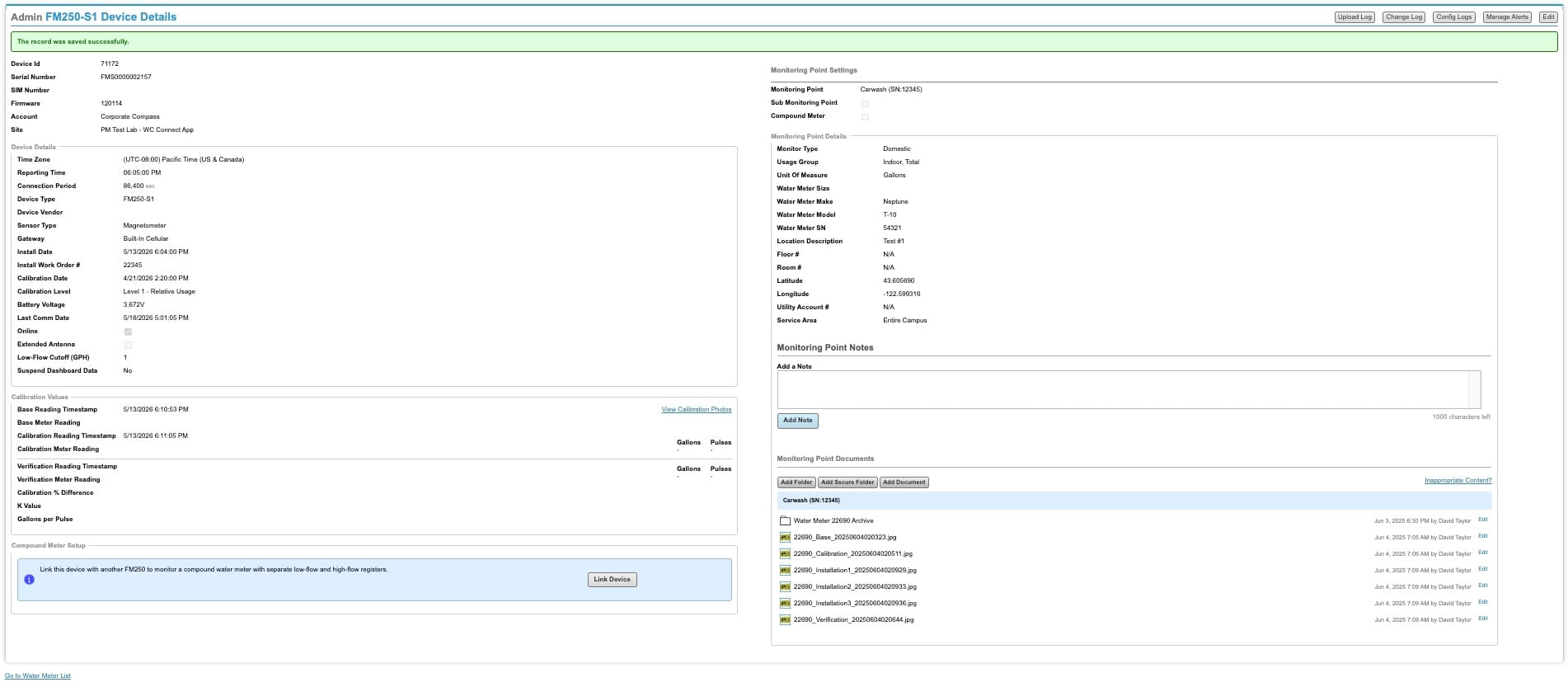The image size is (1568, 687).
Task: Click the Link Device button
Action: pyautogui.click(x=612, y=580)
